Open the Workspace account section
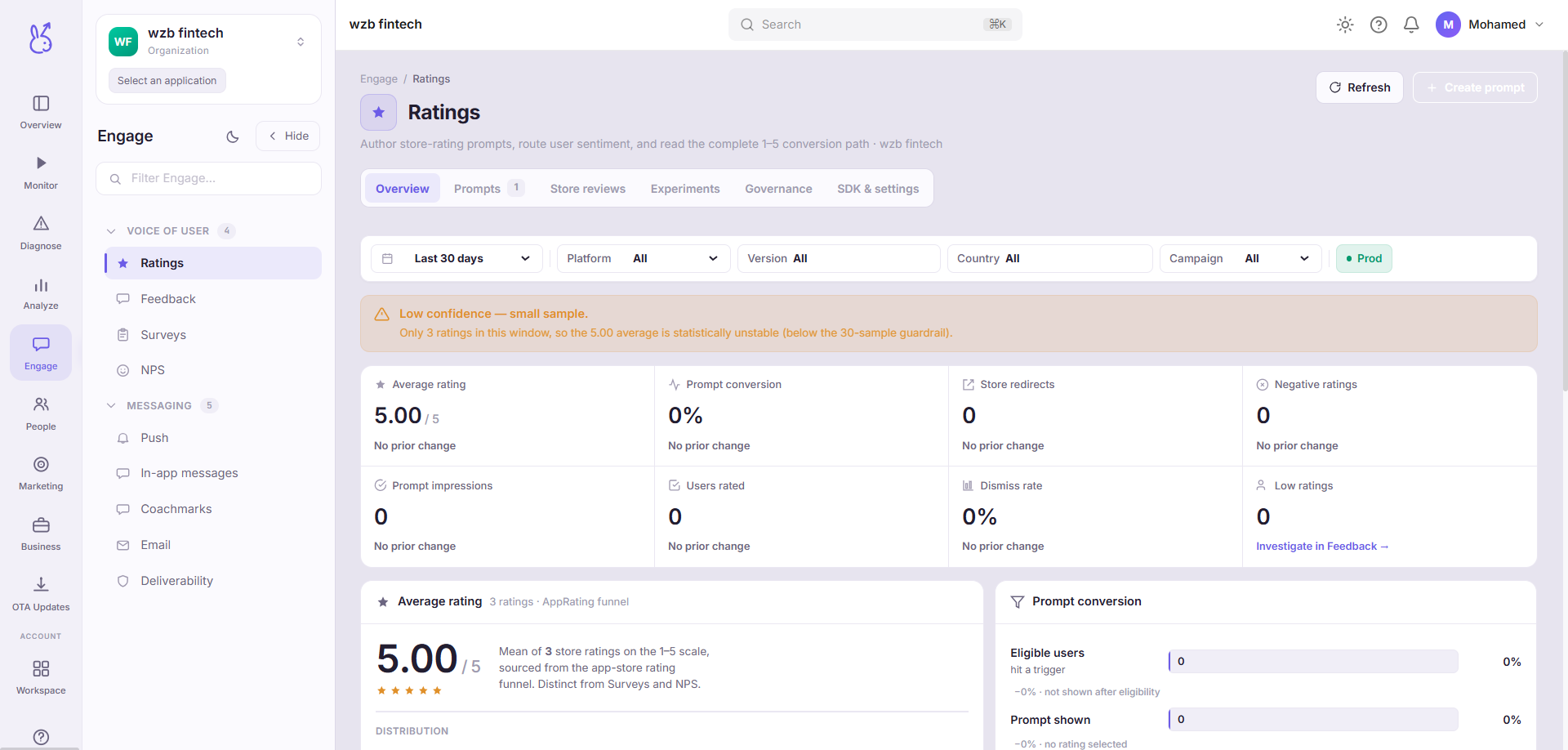1568x750 pixels. tap(41, 677)
